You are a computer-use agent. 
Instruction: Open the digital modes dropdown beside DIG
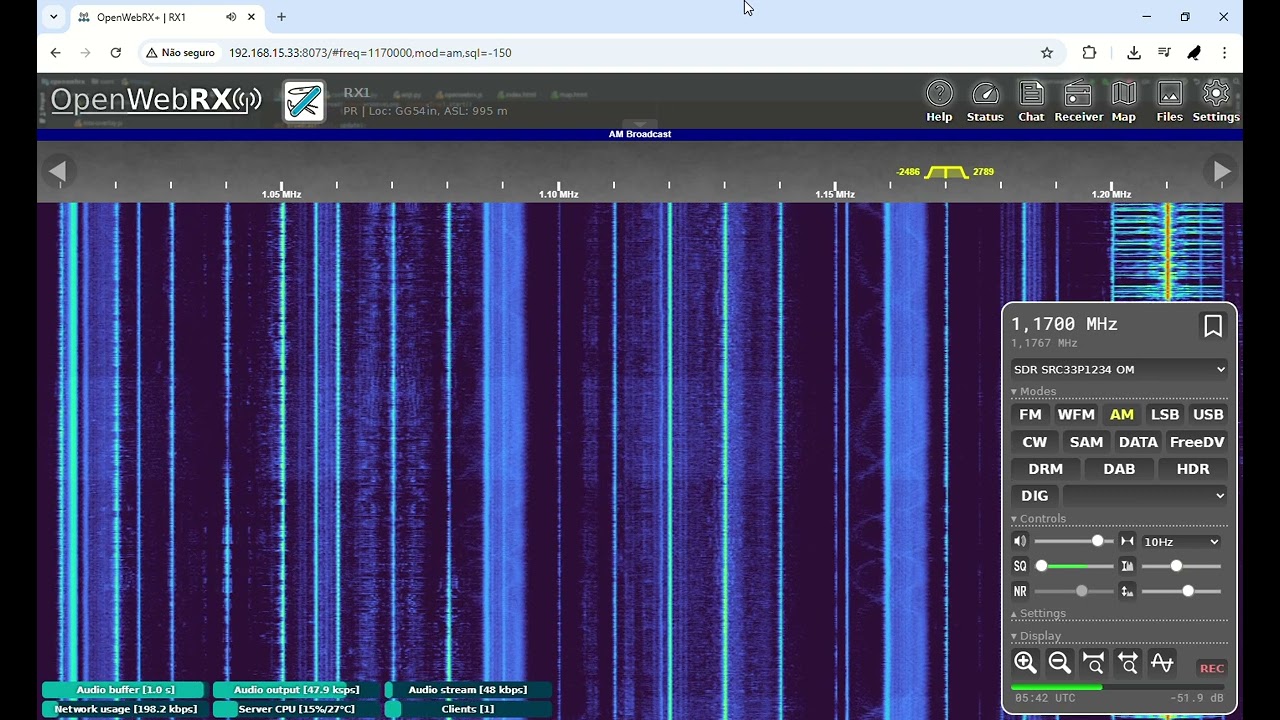(1145, 495)
